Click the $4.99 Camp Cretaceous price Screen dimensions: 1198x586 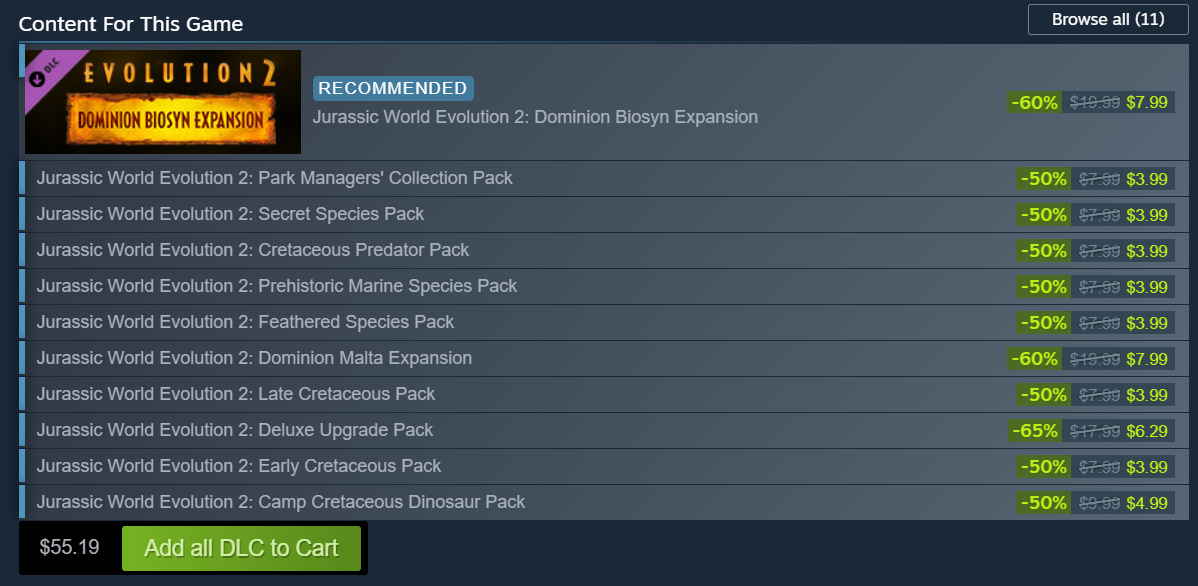[x=1147, y=503]
